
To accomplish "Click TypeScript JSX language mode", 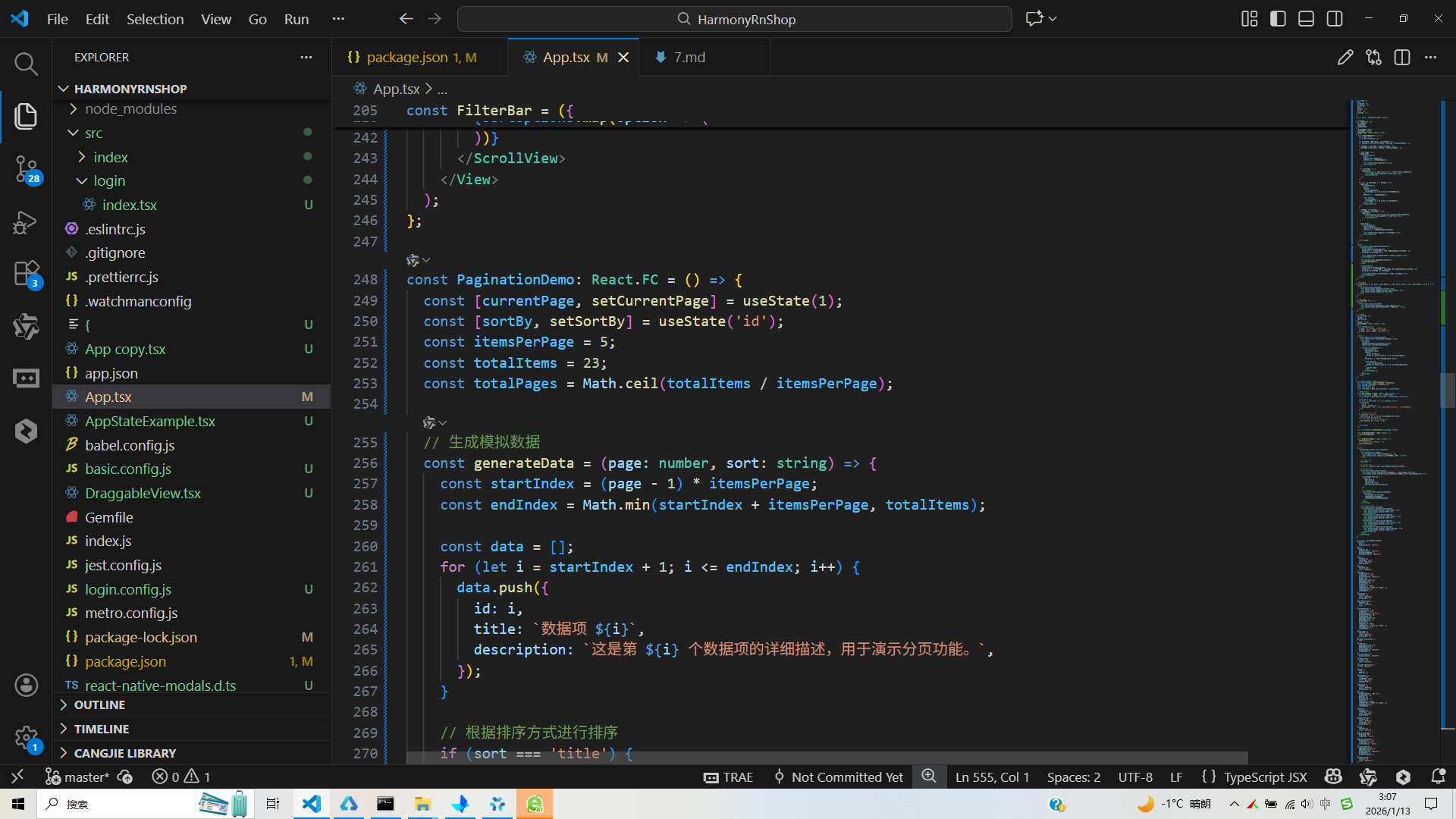I will (1265, 777).
